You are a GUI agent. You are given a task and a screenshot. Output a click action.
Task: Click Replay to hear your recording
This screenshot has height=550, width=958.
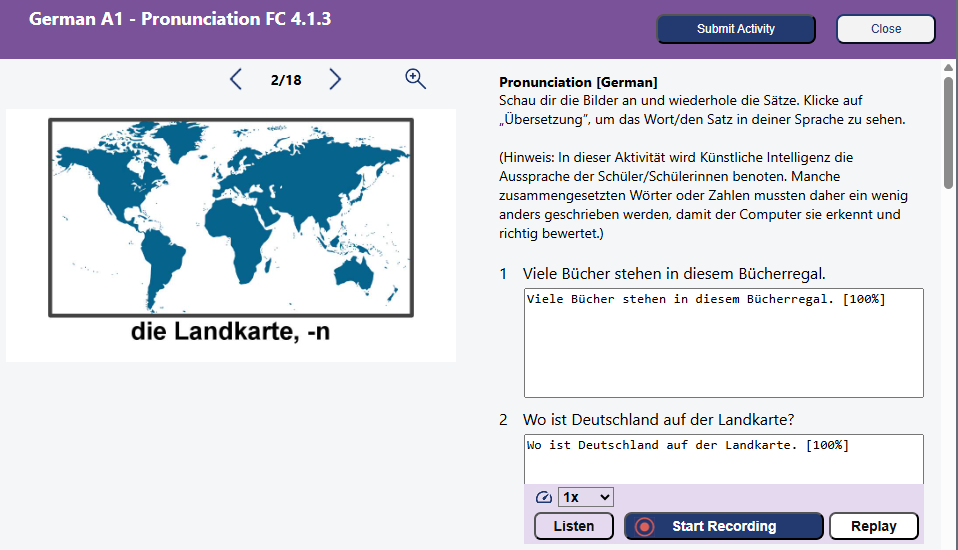[874, 526]
